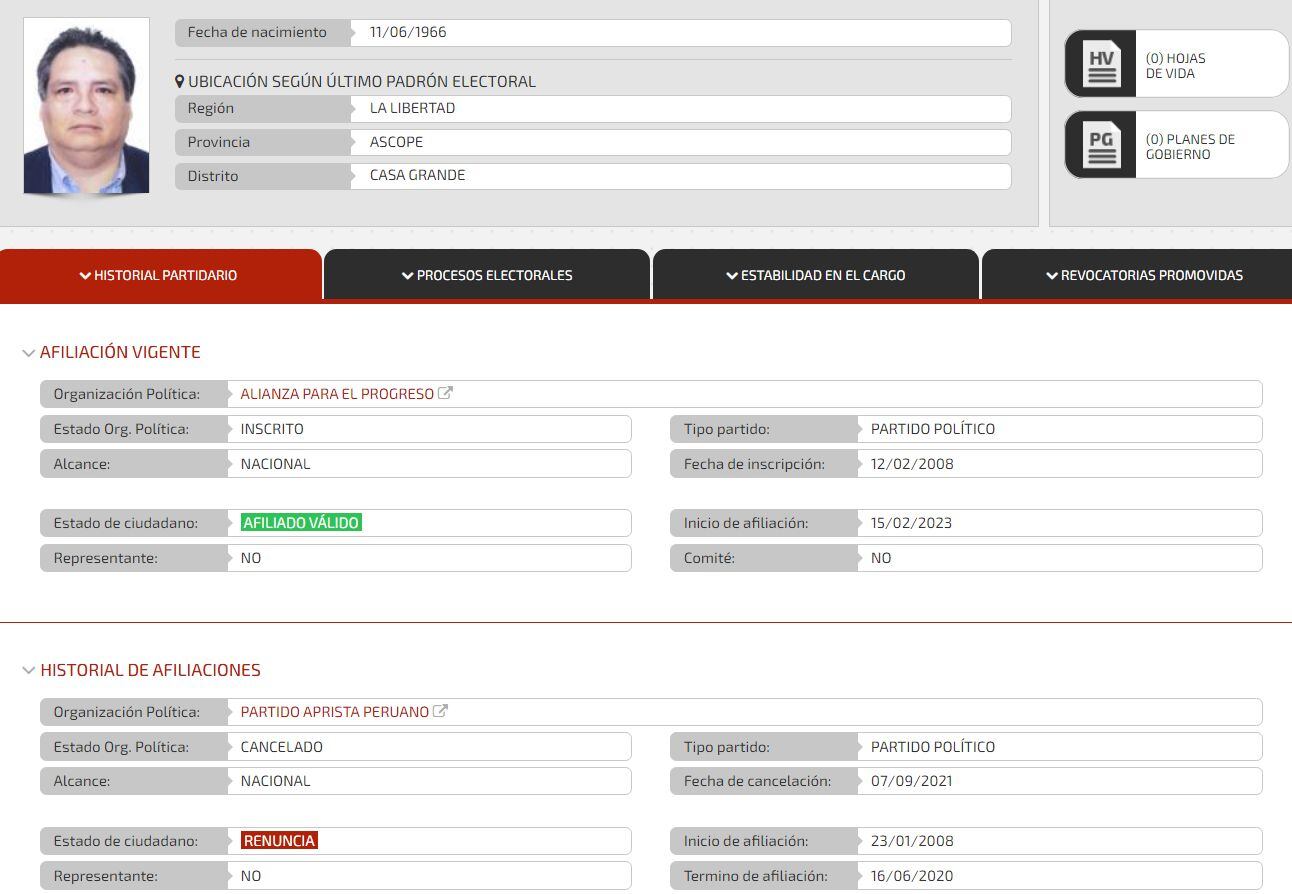Collapse the Historial de Afiliaciones section

pyautogui.click(x=29, y=671)
